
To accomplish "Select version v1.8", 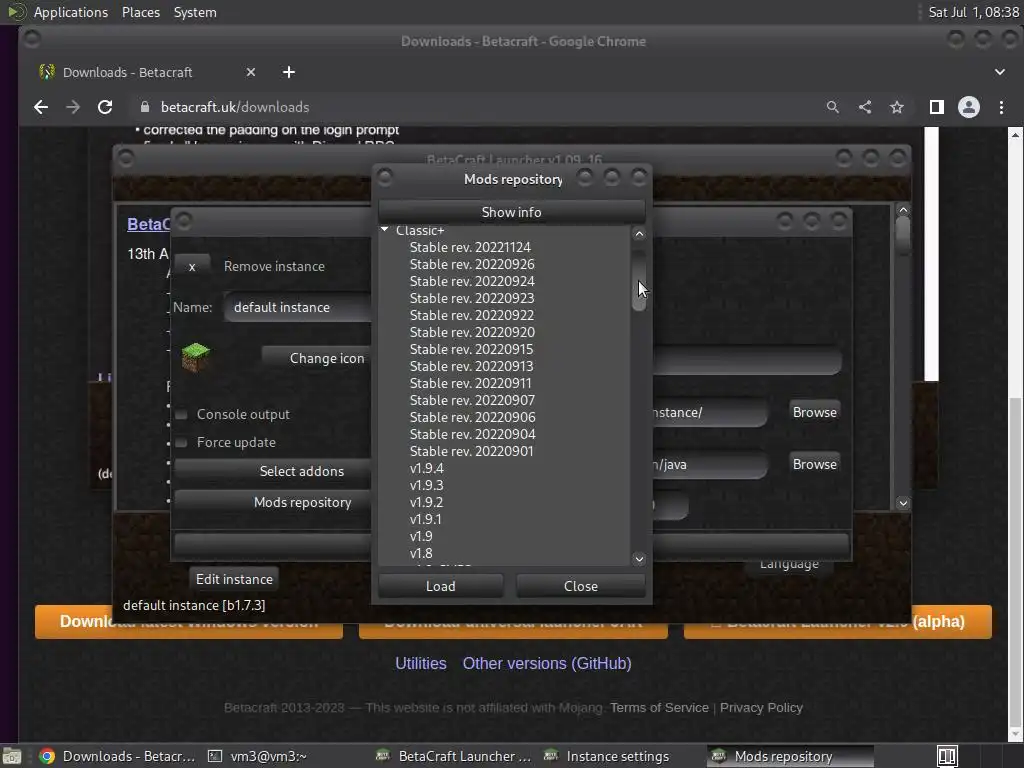I will [421, 553].
